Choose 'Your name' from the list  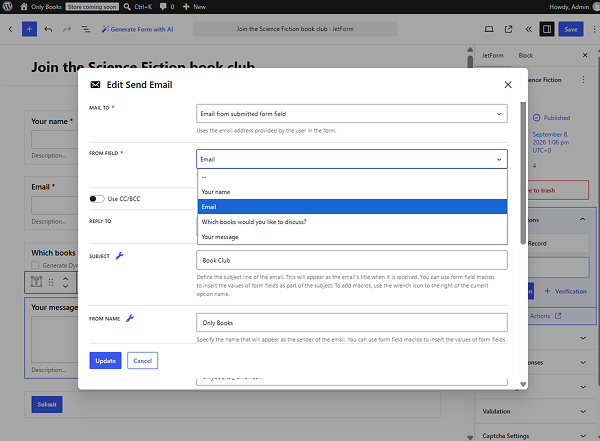tap(352, 192)
